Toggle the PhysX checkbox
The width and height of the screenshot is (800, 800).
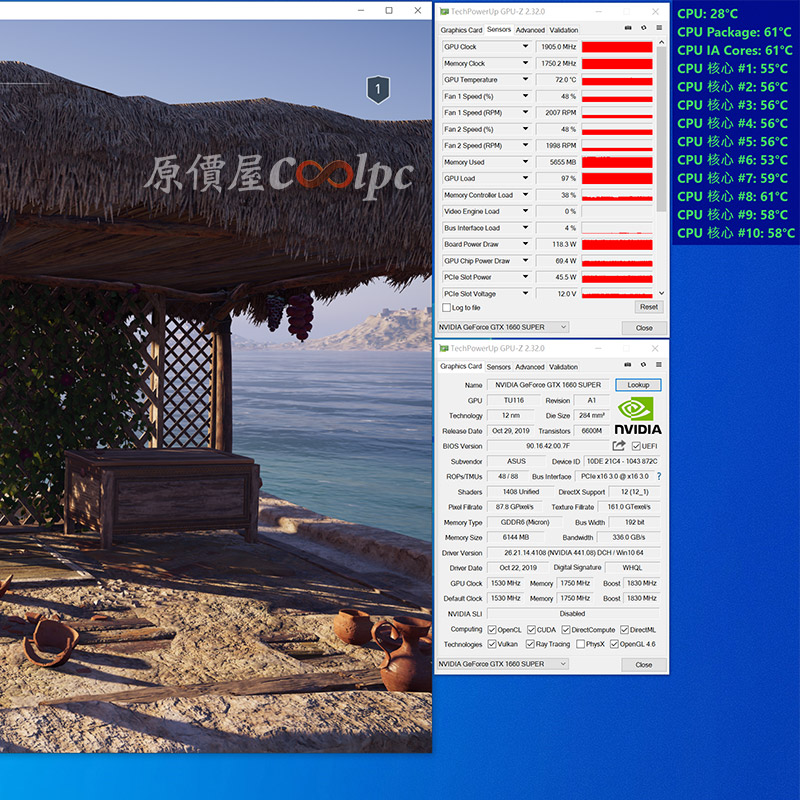[x=579, y=645]
